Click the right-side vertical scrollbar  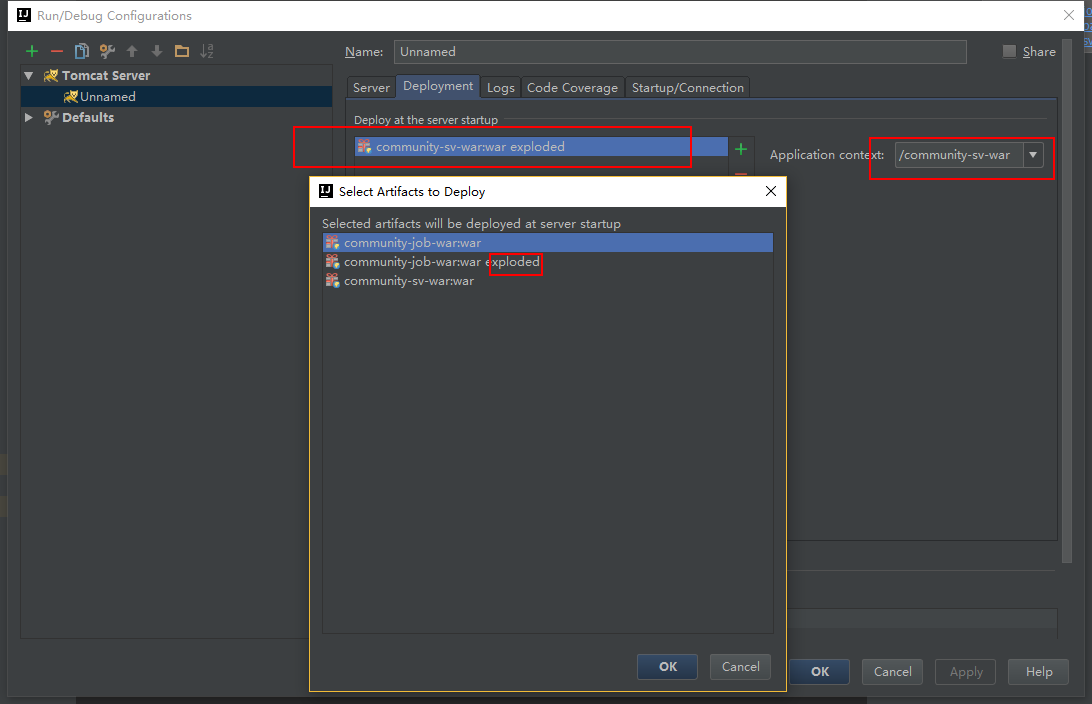coord(1067,301)
